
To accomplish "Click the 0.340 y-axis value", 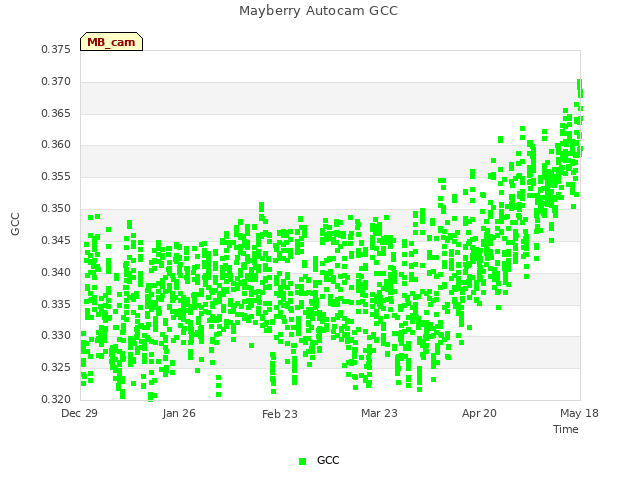I will (56, 272).
